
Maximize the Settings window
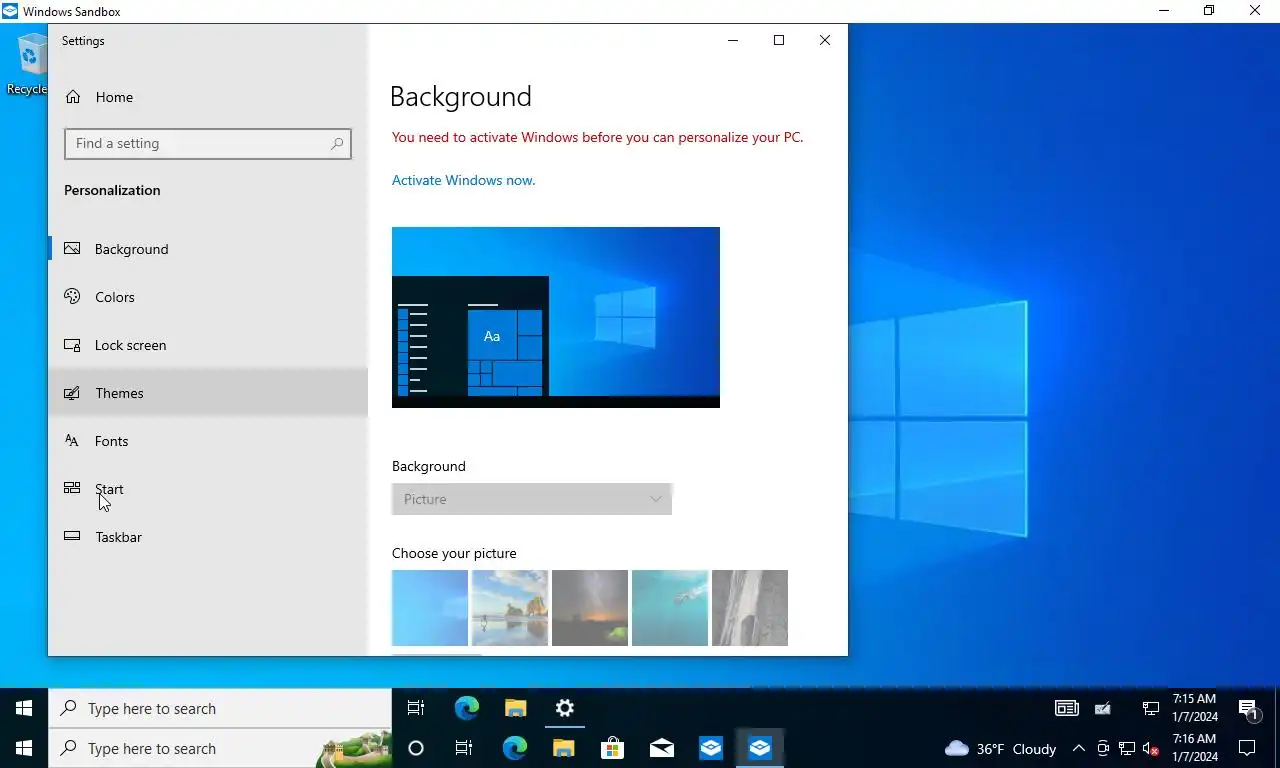(x=779, y=40)
